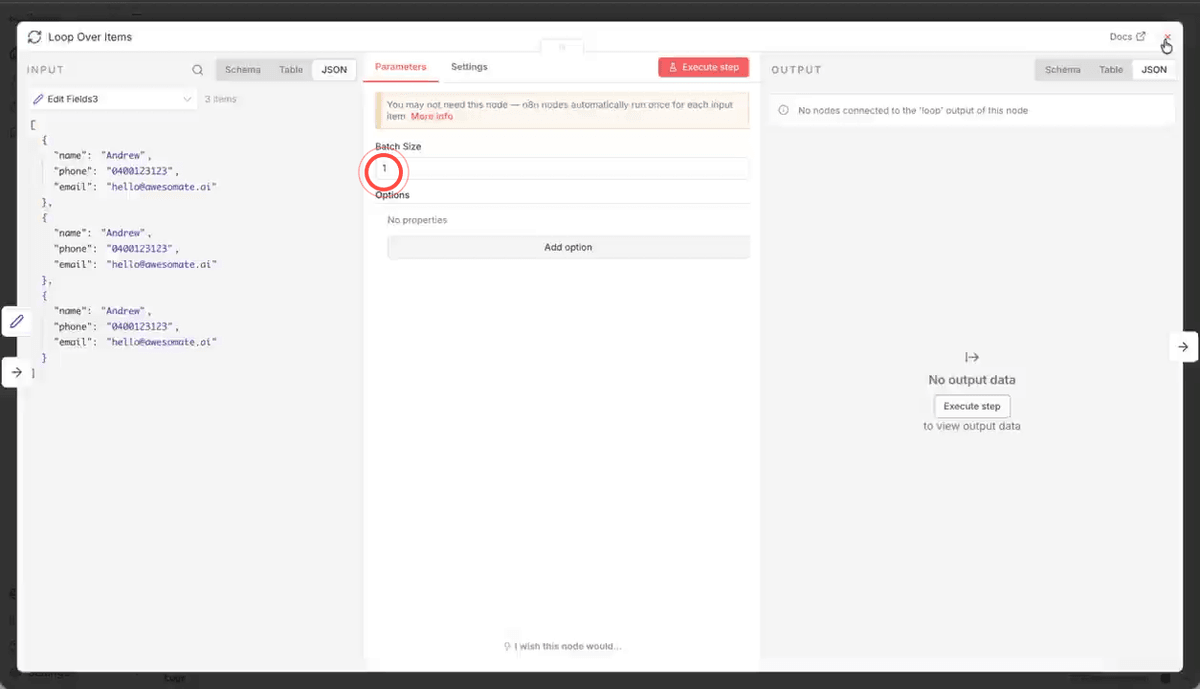Switch INPUT view to Table
1200x689 pixels.
pyautogui.click(x=290, y=69)
